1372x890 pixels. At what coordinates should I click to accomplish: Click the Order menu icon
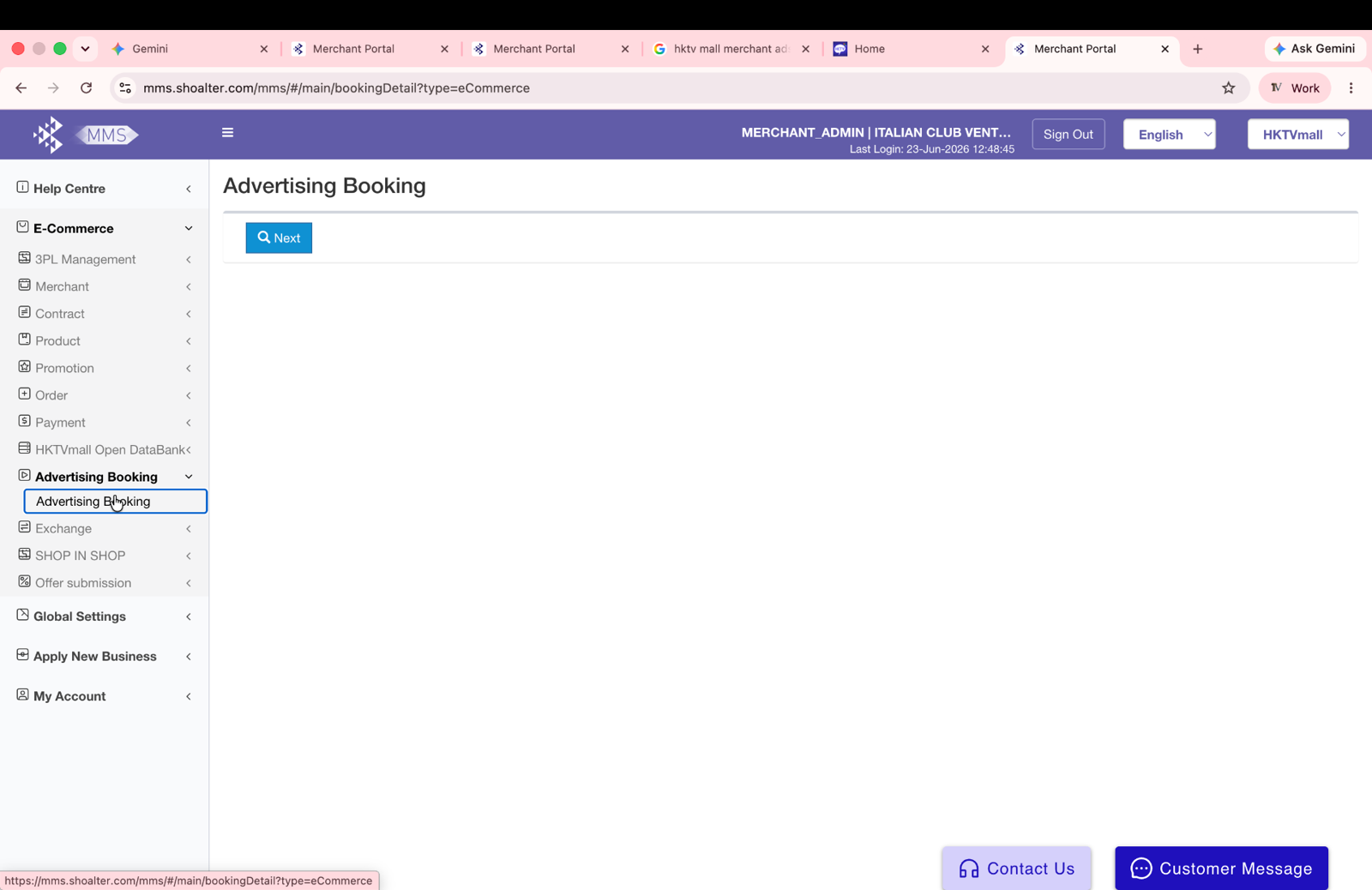pos(24,394)
